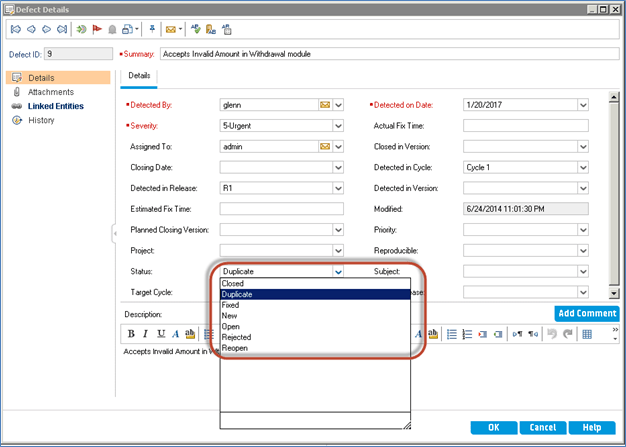Image resolution: width=626 pixels, height=447 pixels.
Task: Apply bold formatting in Description toolbar
Action: 130,334
